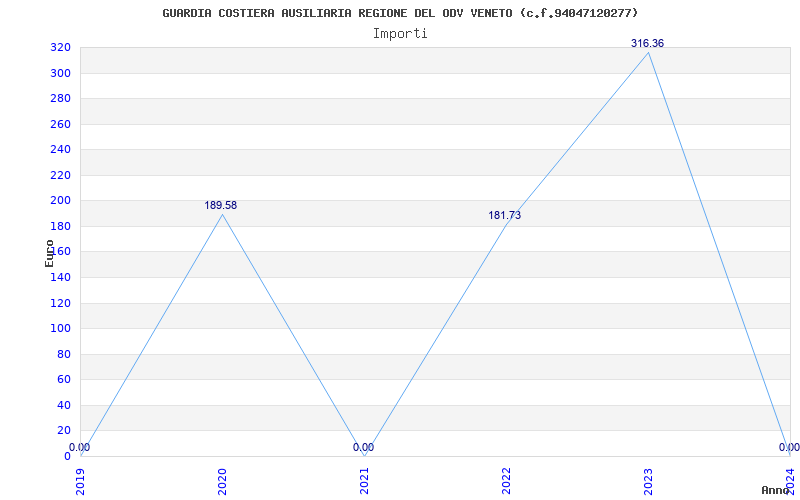800x500 pixels.
Task: Click the 2021 x-axis label
Action: coord(364,482)
